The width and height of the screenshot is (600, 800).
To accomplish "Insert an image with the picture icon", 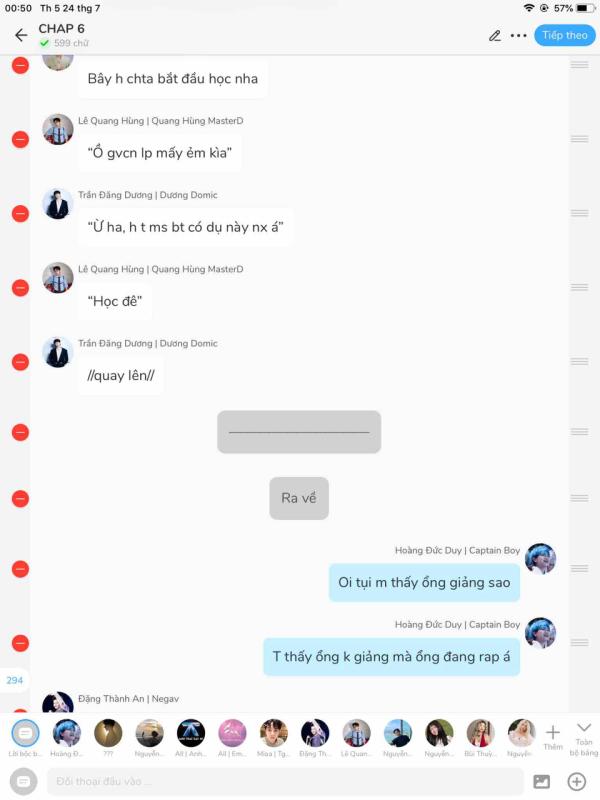I will pos(541,781).
